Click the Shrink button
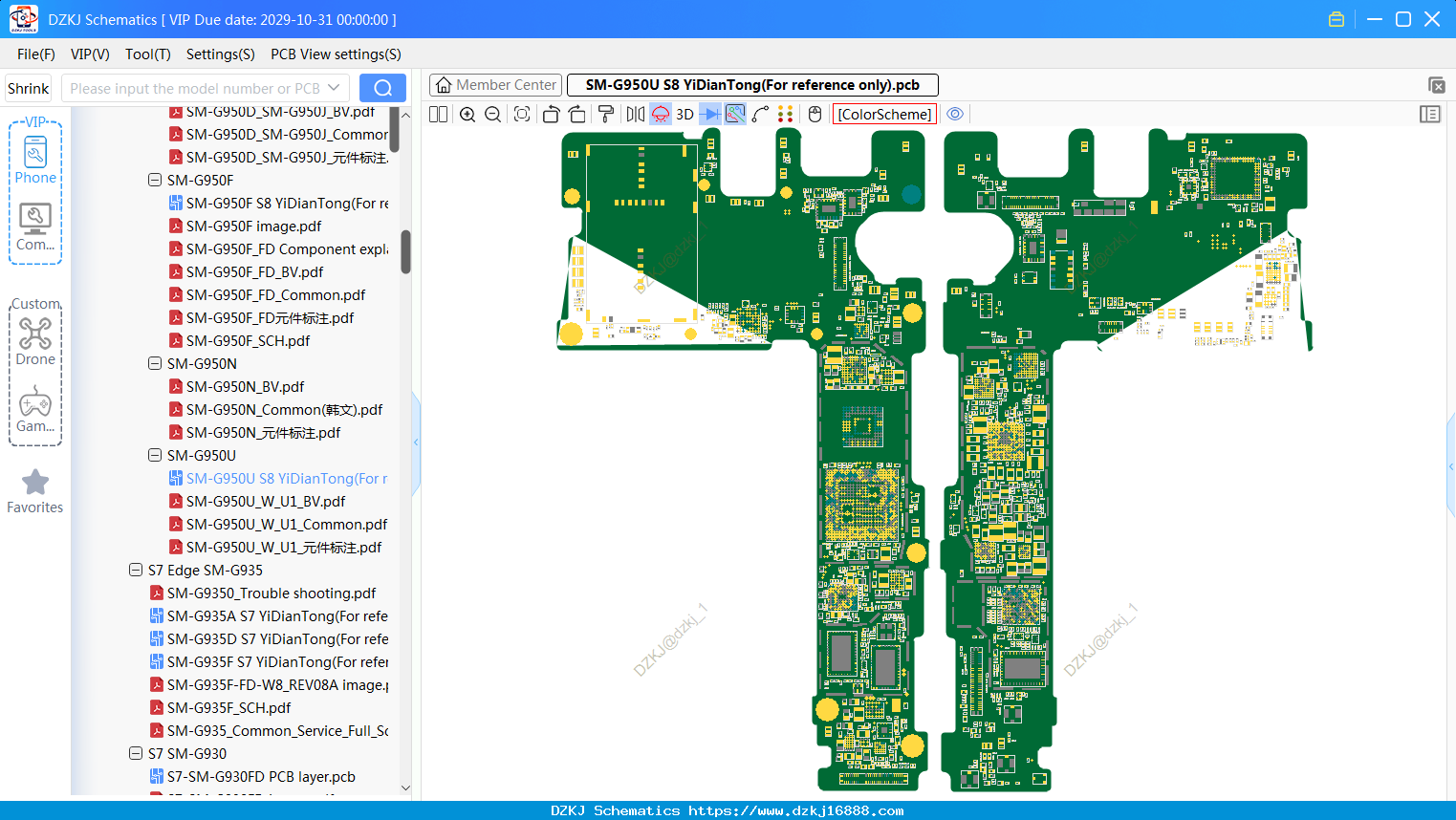Viewport: 1456px width, 820px height. [29, 88]
